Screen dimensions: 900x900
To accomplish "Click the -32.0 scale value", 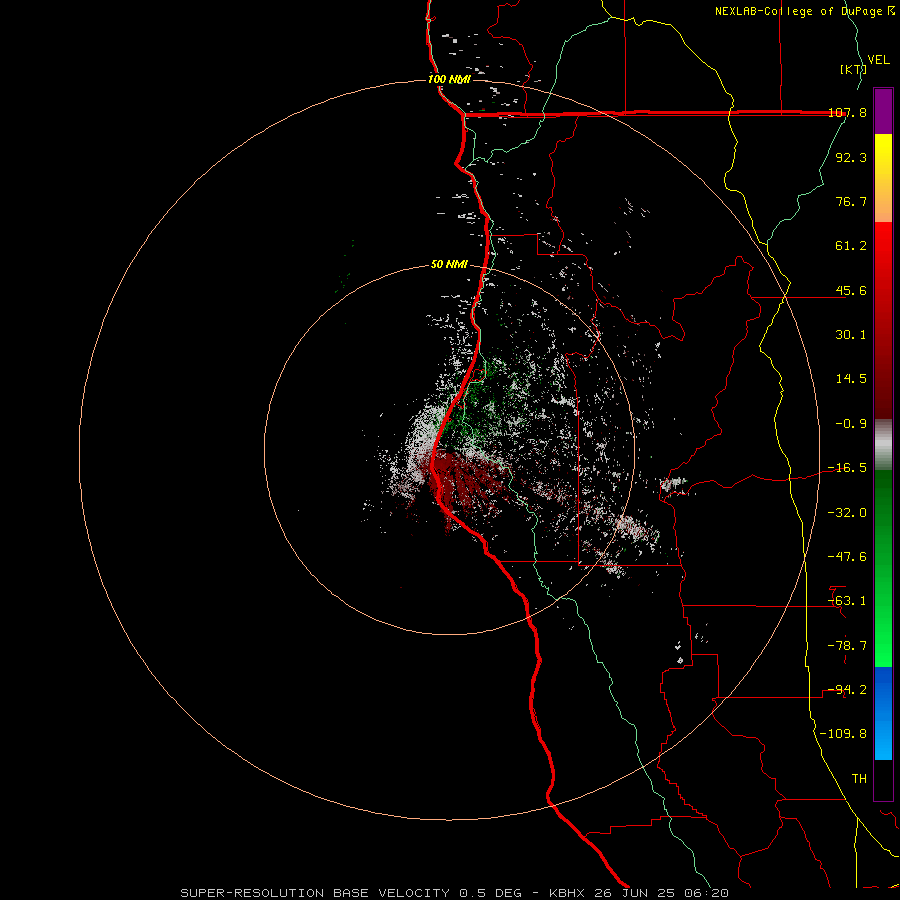I will click(847, 513).
